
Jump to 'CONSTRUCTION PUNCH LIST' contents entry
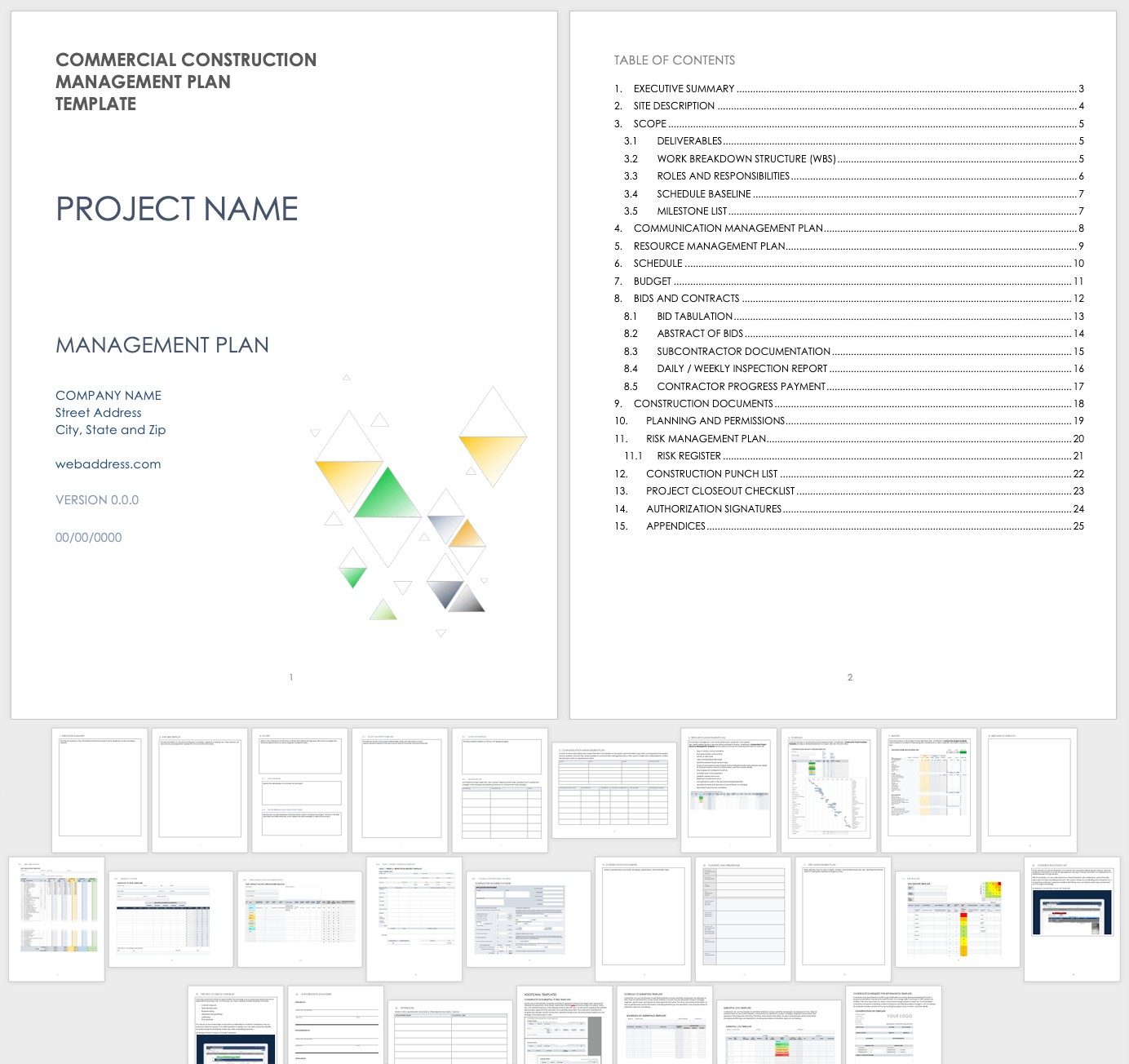(849, 474)
